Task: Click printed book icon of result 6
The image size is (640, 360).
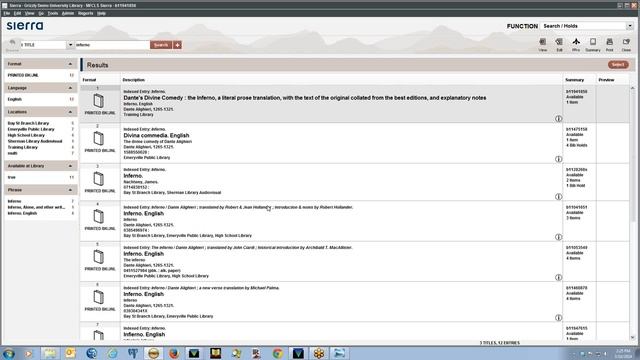Action: click(99, 297)
